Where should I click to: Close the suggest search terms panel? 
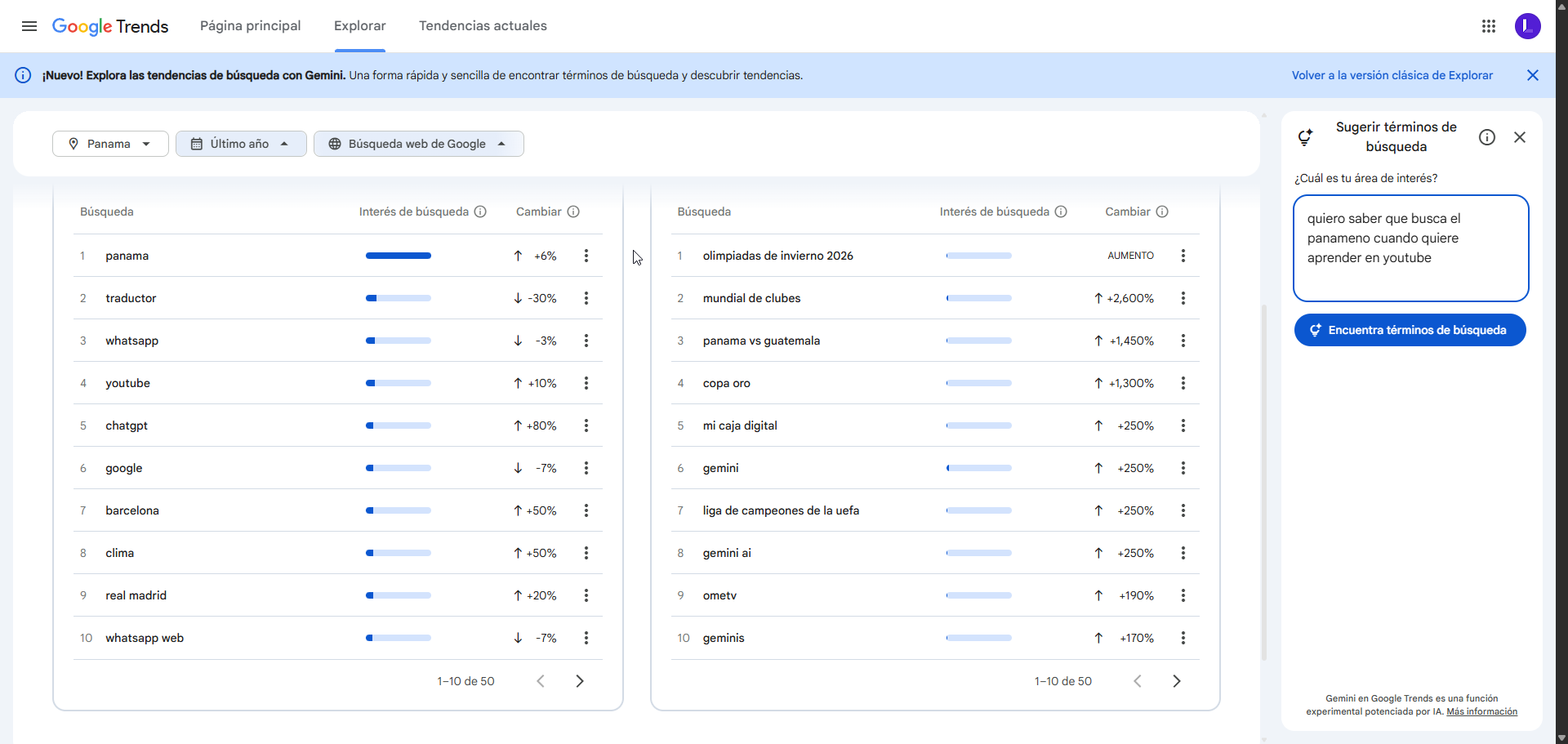tap(1520, 137)
